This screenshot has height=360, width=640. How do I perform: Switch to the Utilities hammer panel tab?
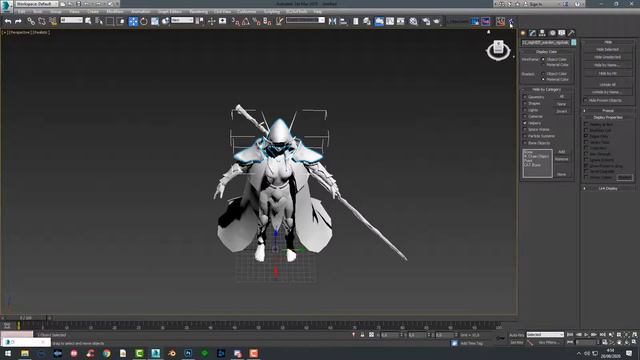point(571,33)
